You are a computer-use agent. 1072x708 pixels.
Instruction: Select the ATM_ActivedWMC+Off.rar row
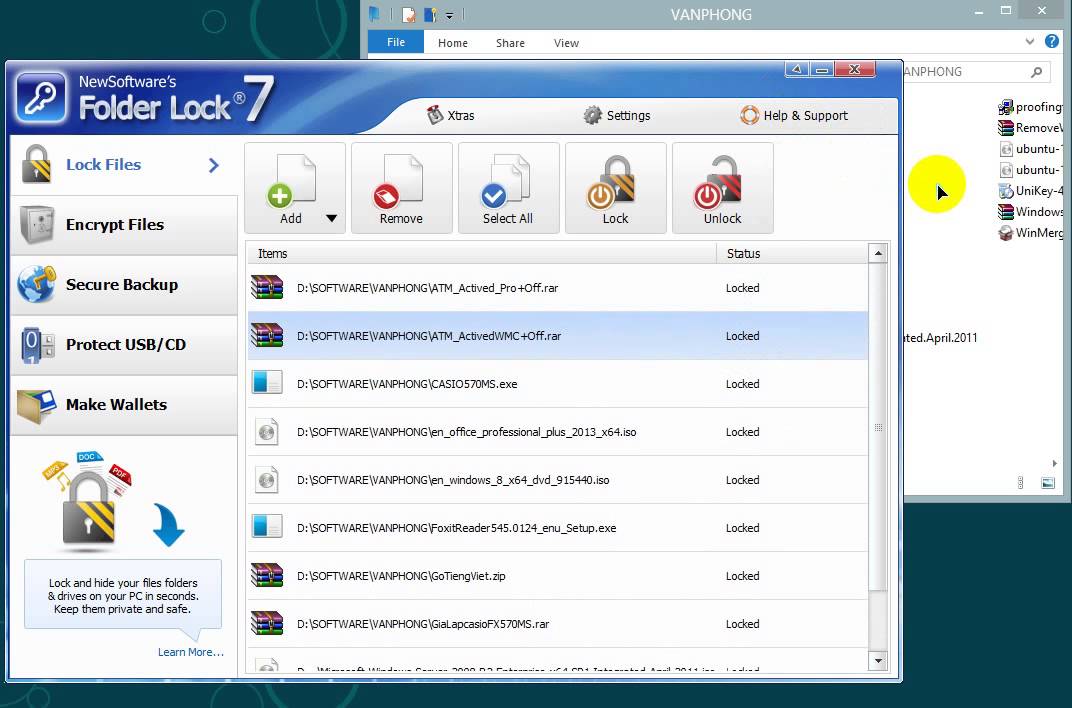pos(558,336)
